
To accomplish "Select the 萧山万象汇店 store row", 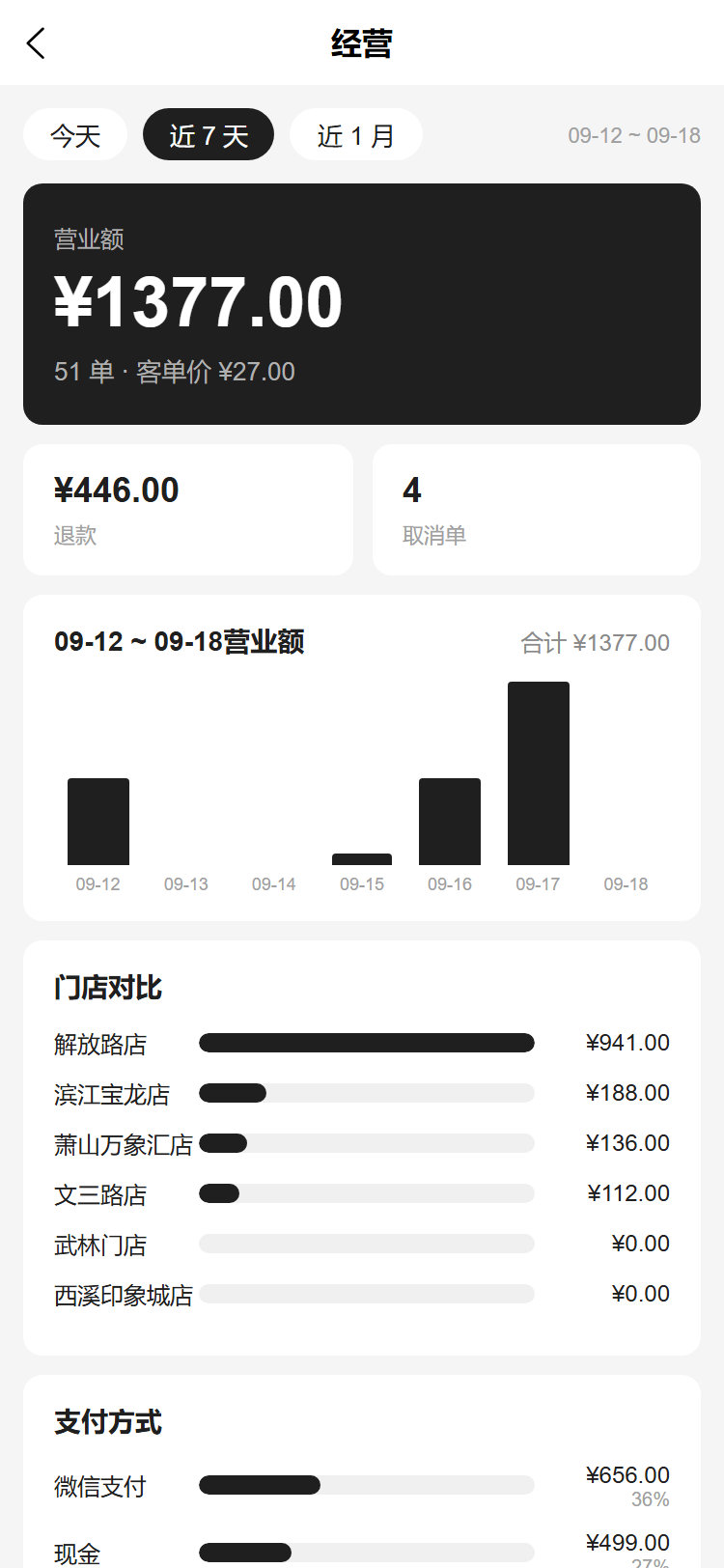I will tap(362, 1143).
